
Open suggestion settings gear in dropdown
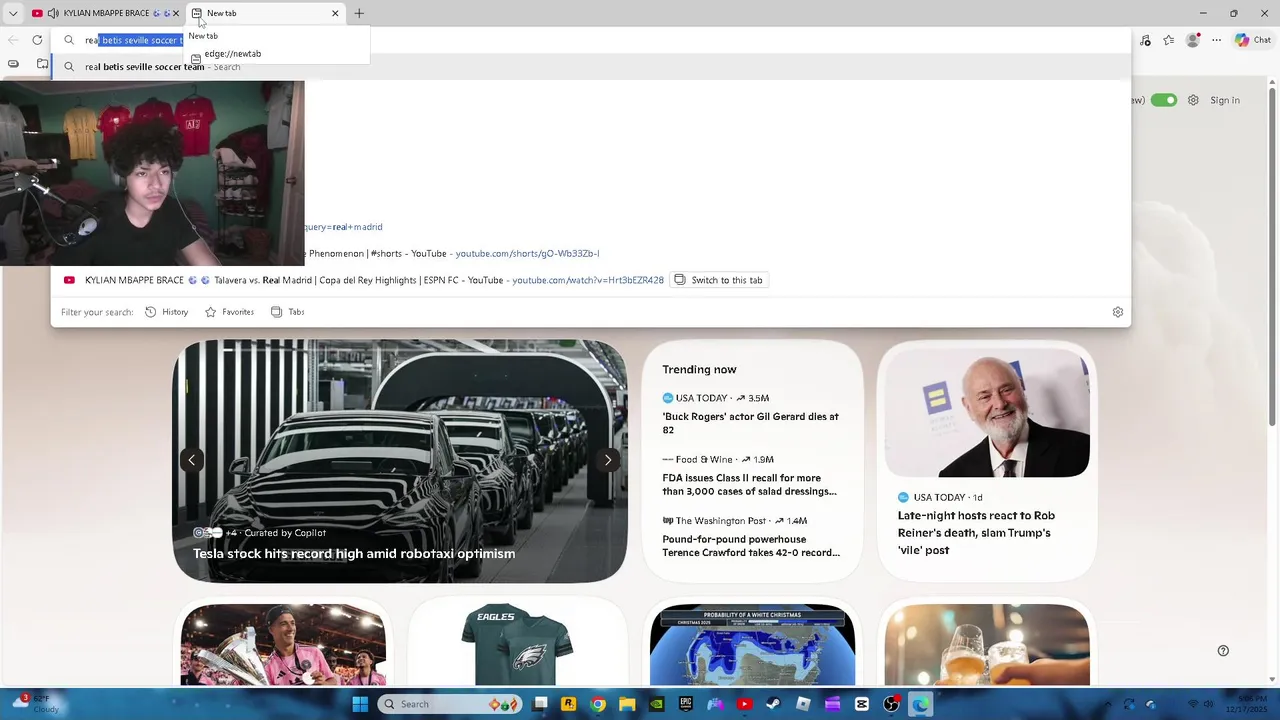click(x=1118, y=312)
